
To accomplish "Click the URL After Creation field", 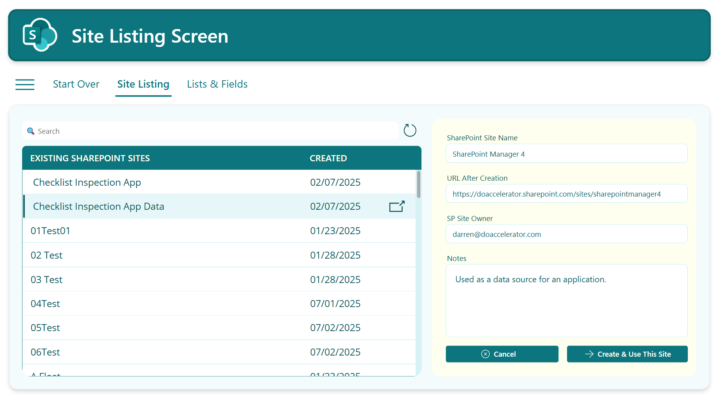I will click(x=566, y=194).
